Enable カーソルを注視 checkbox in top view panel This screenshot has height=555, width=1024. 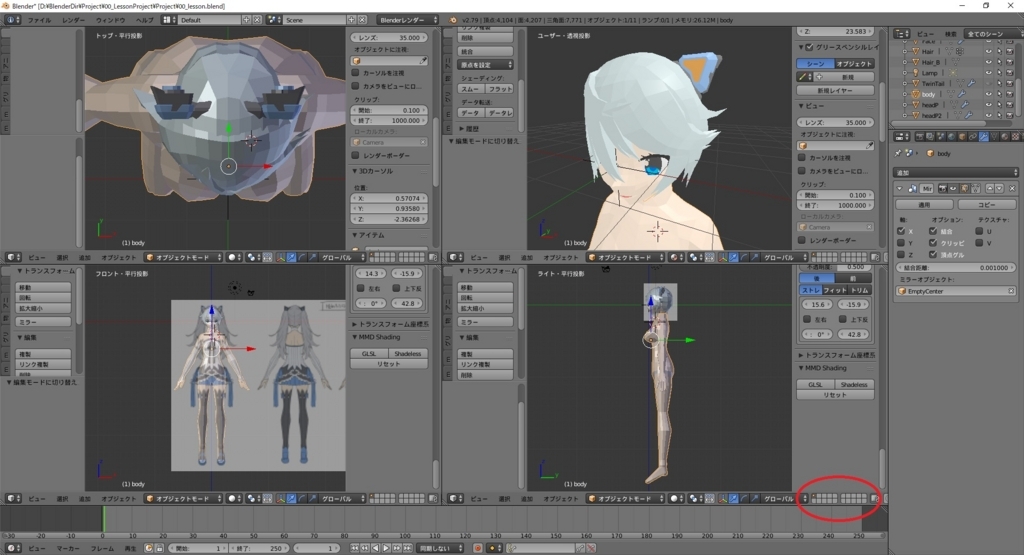pyautogui.click(x=356, y=73)
